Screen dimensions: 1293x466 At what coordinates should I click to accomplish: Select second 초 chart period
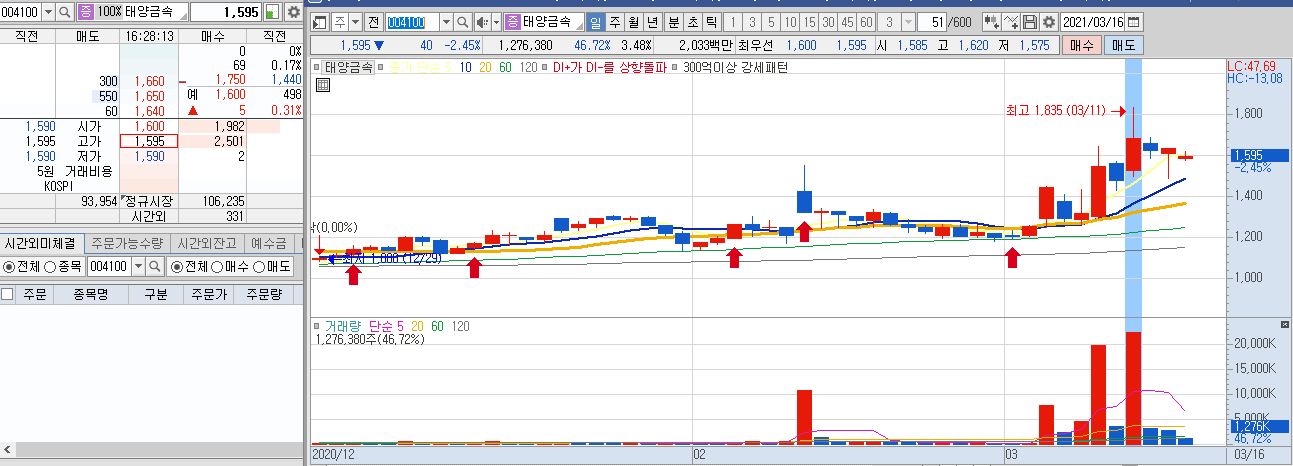click(x=693, y=21)
